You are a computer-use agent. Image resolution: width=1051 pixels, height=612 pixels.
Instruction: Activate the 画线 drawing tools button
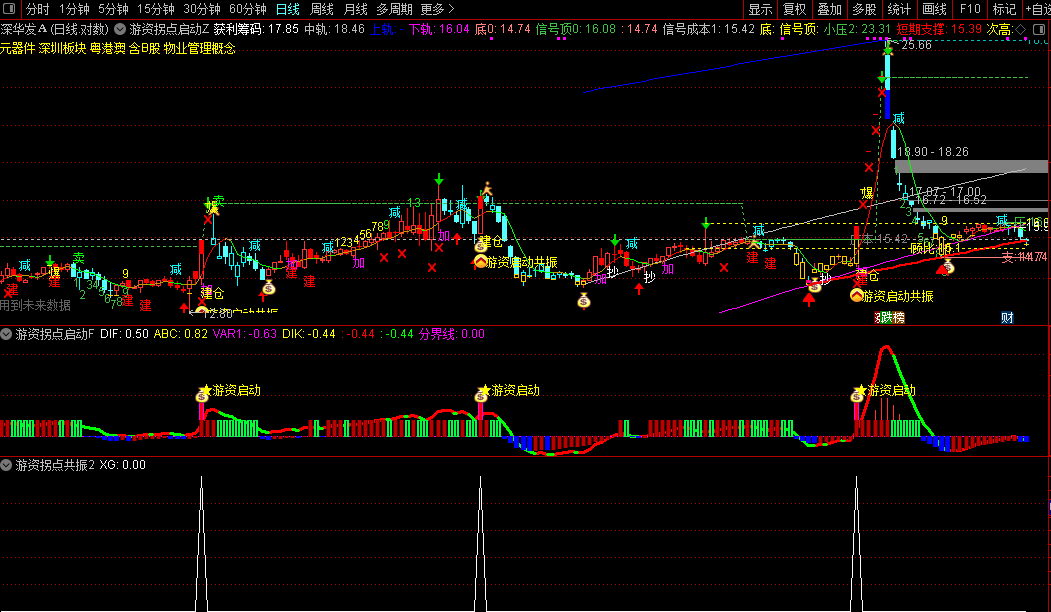934,9
